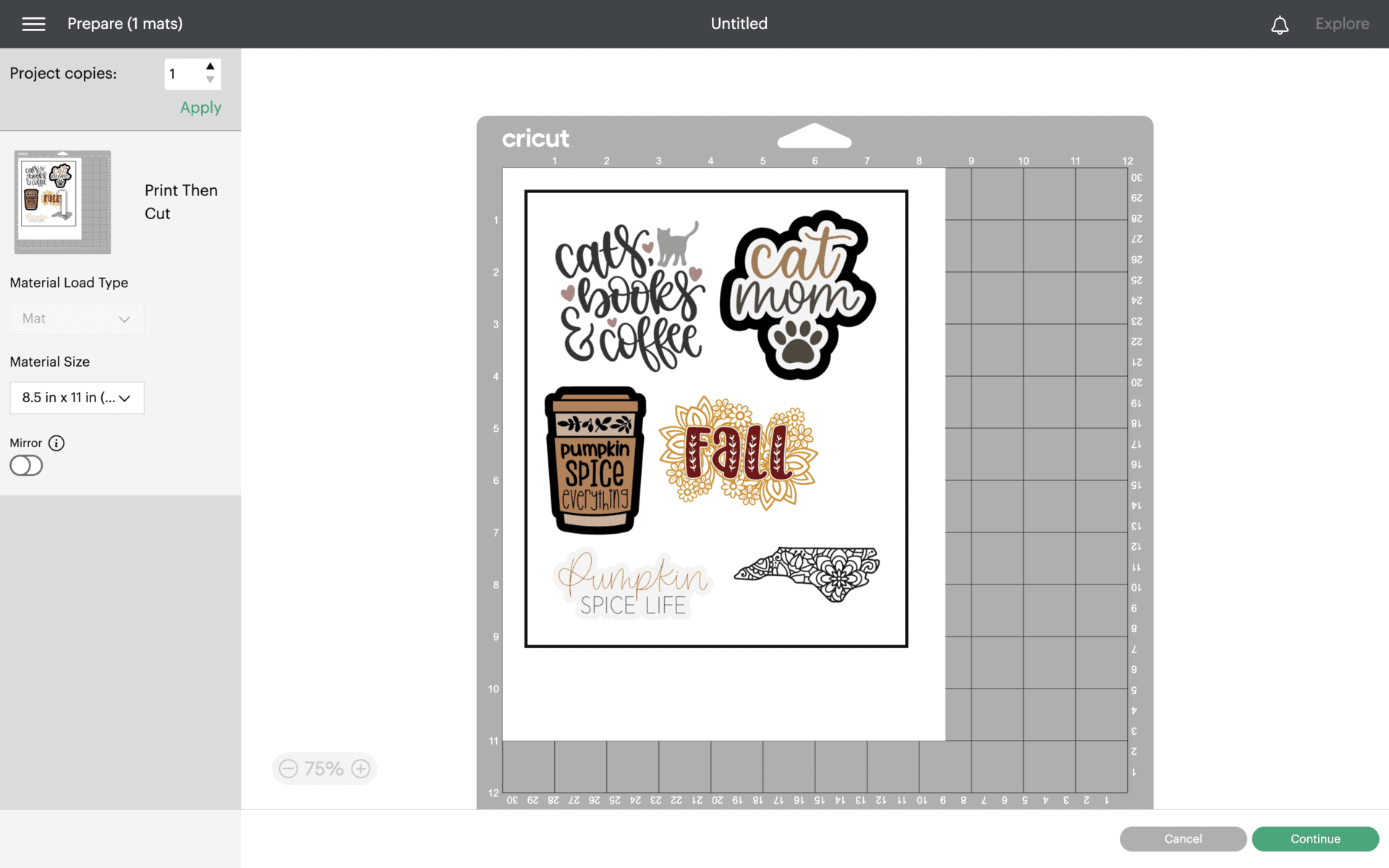View the Mirror info tooltip icon
The image size is (1389, 868).
point(56,443)
